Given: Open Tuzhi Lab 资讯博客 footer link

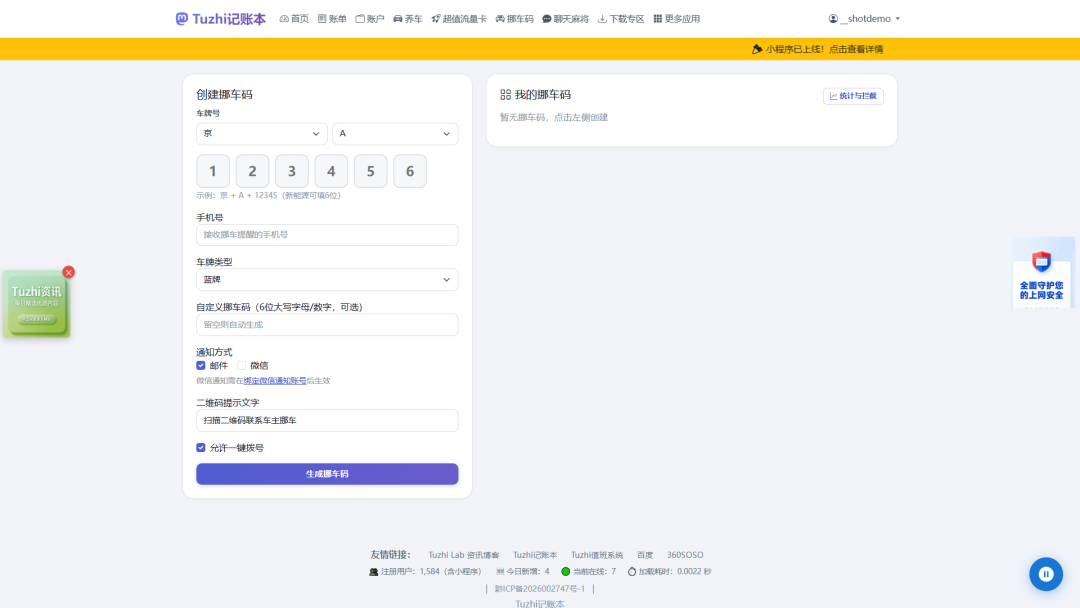Looking at the screenshot, I should [464, 555].
